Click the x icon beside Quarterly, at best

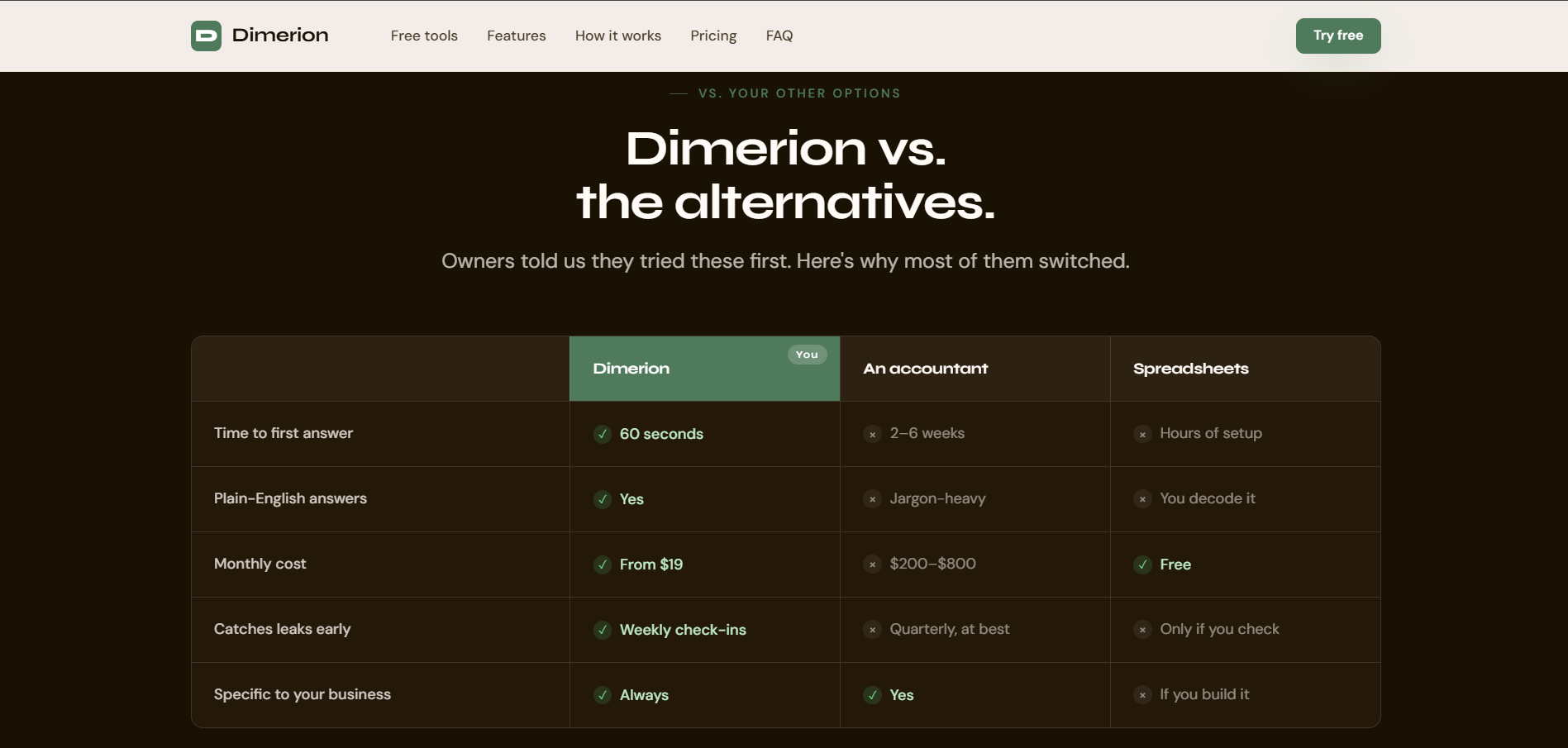coord(872,630)
